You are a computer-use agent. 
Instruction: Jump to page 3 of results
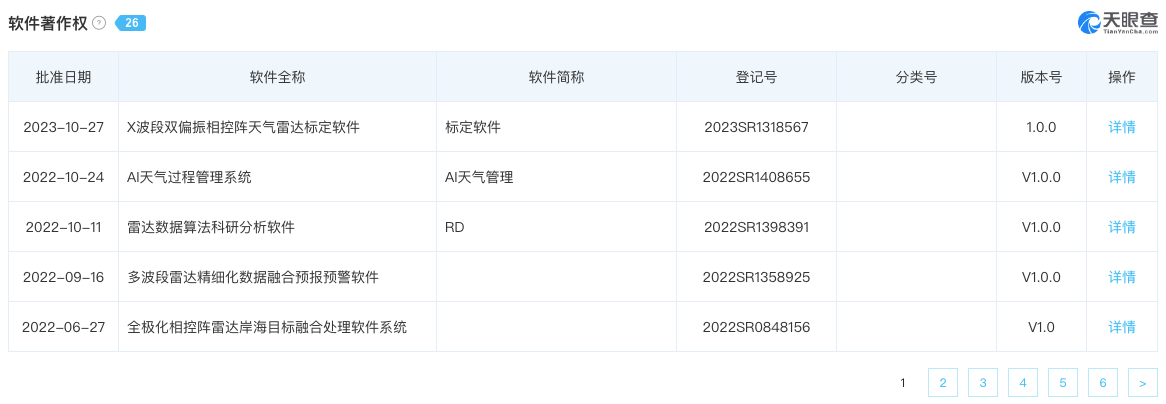[x=983, y=382]
